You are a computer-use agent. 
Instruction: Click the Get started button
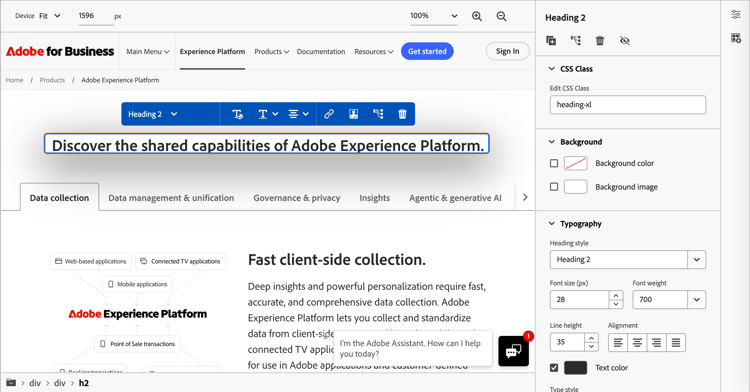[x=427, y=52]
